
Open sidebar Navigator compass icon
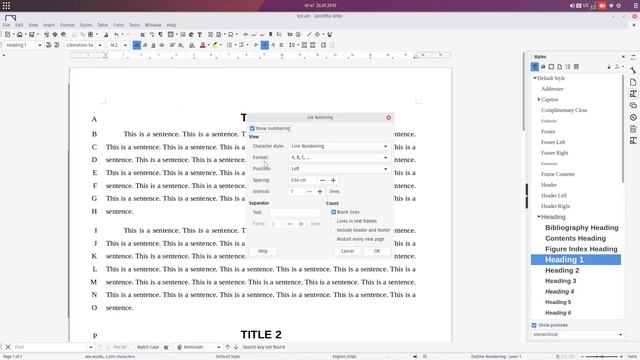[x=633, y=117]
